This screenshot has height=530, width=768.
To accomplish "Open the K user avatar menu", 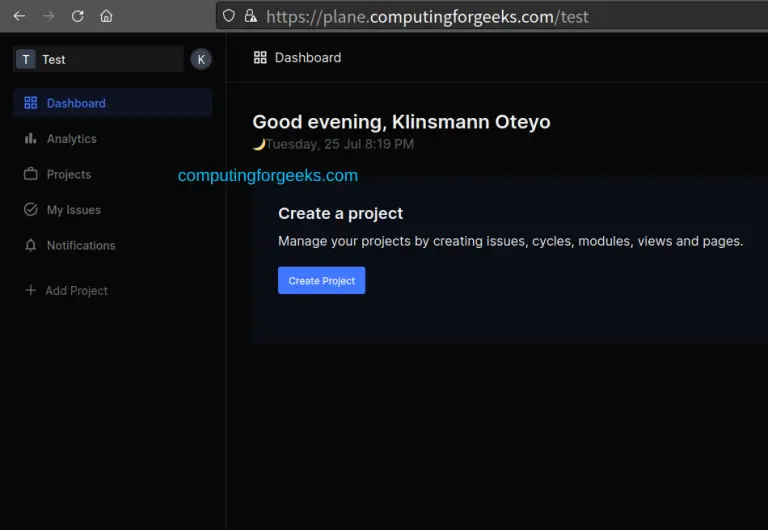I will (201, 59).
